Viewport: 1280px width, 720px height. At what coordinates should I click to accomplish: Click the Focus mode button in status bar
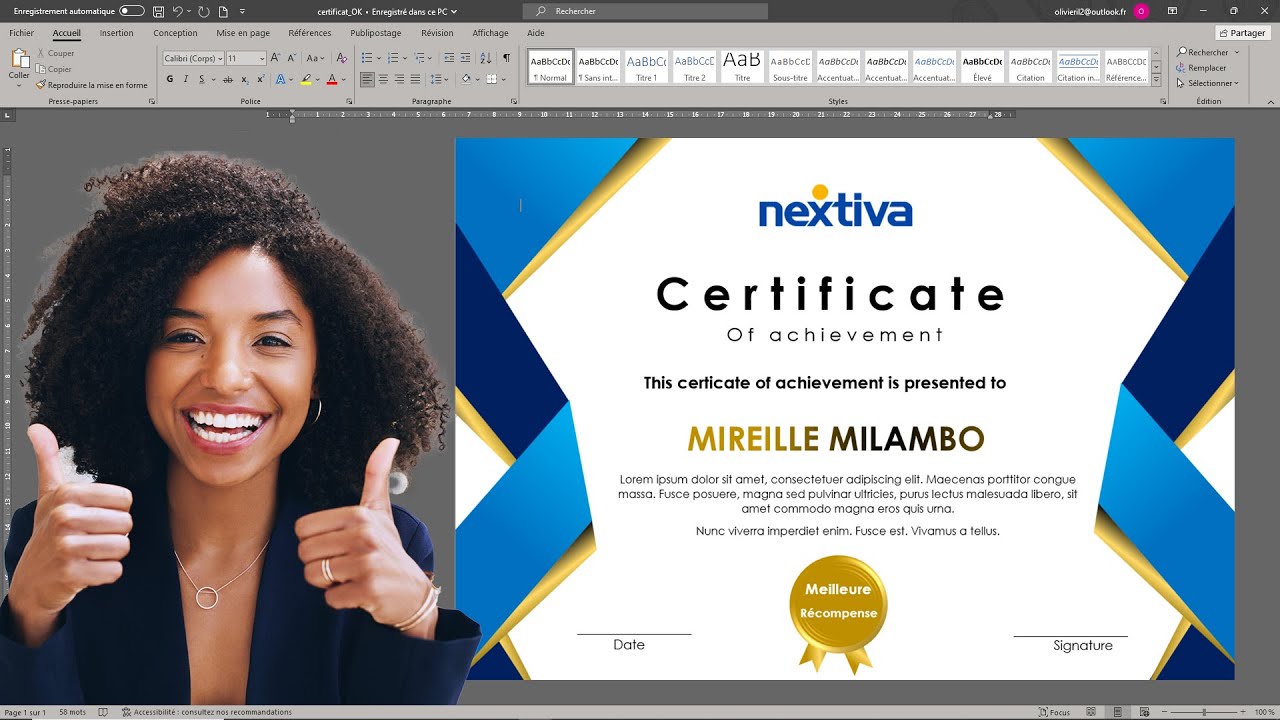coord(1055,712)
